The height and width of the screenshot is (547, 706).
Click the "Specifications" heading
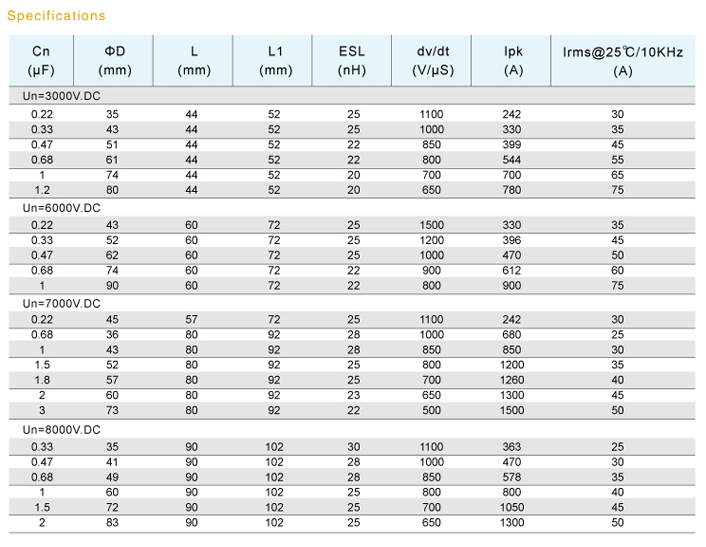click(56, 16)
